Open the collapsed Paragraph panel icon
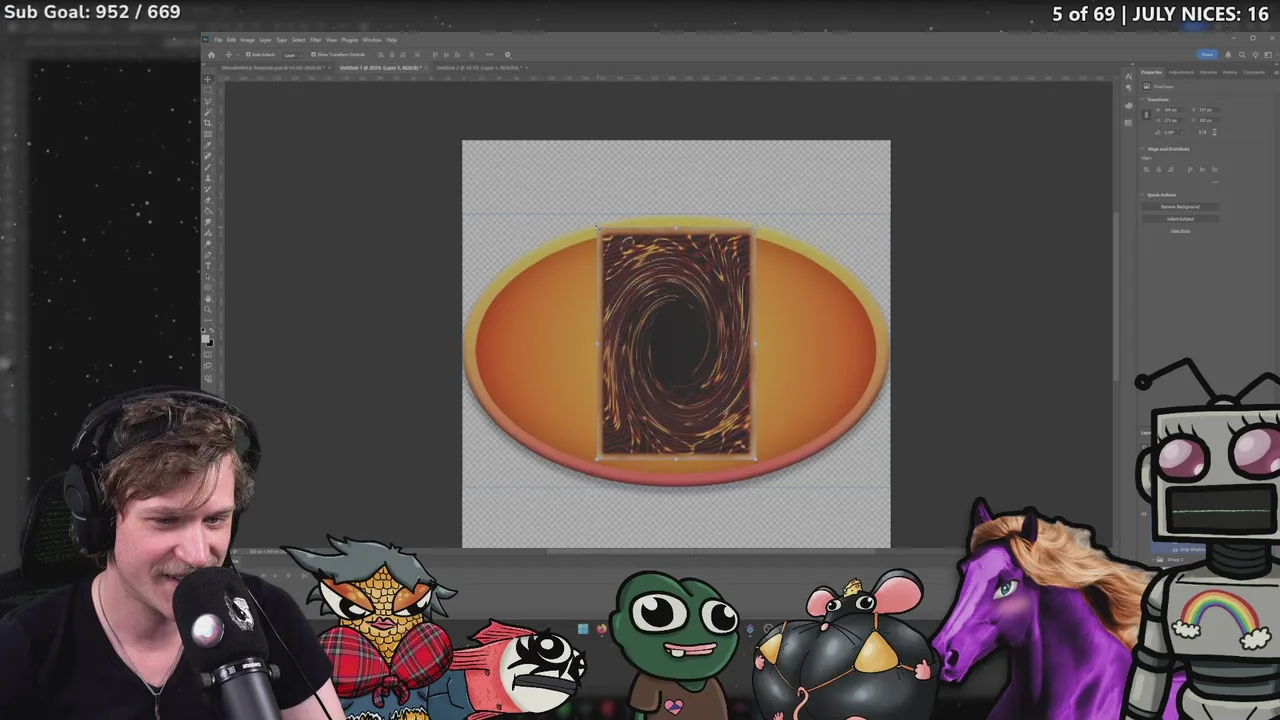This screenshot has width=1280, height=720. click(x=1129, y=88)
